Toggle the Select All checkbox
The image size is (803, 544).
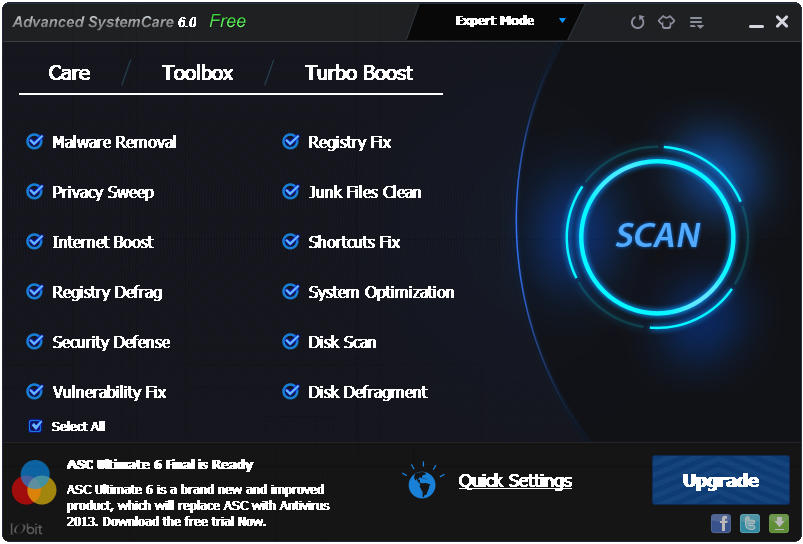[36, 426]
